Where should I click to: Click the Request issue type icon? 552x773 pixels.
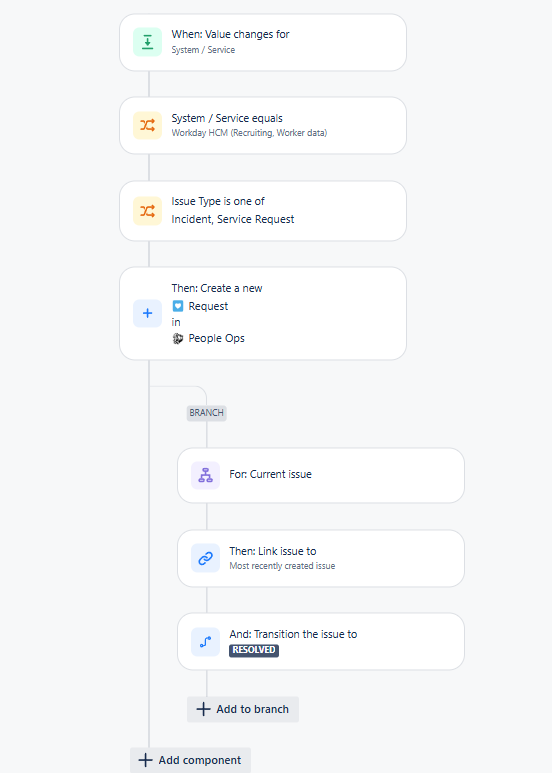(178, 306)
